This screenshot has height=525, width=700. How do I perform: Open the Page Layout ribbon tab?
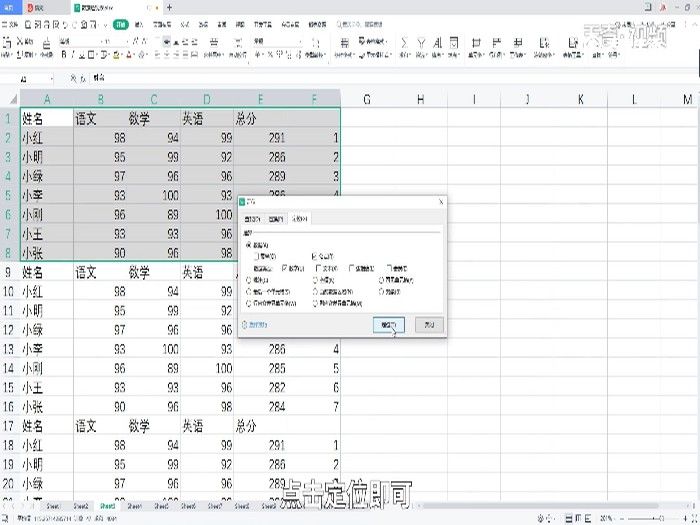(162, 25)
